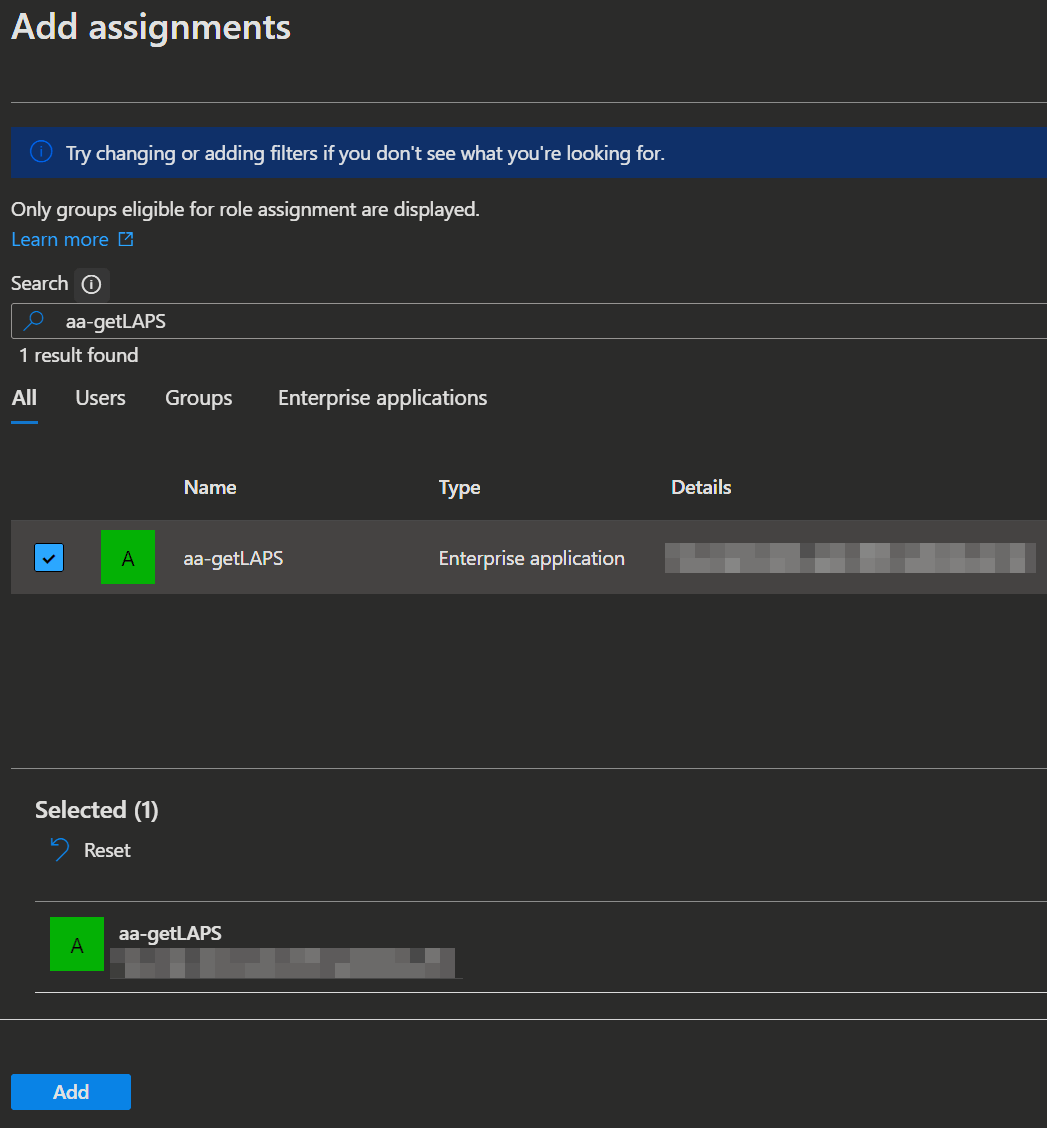Click the Reset undo arrow icon
Viewport: 1047px width, 1128px height.
pyautogui.click(x=59, y=850)
